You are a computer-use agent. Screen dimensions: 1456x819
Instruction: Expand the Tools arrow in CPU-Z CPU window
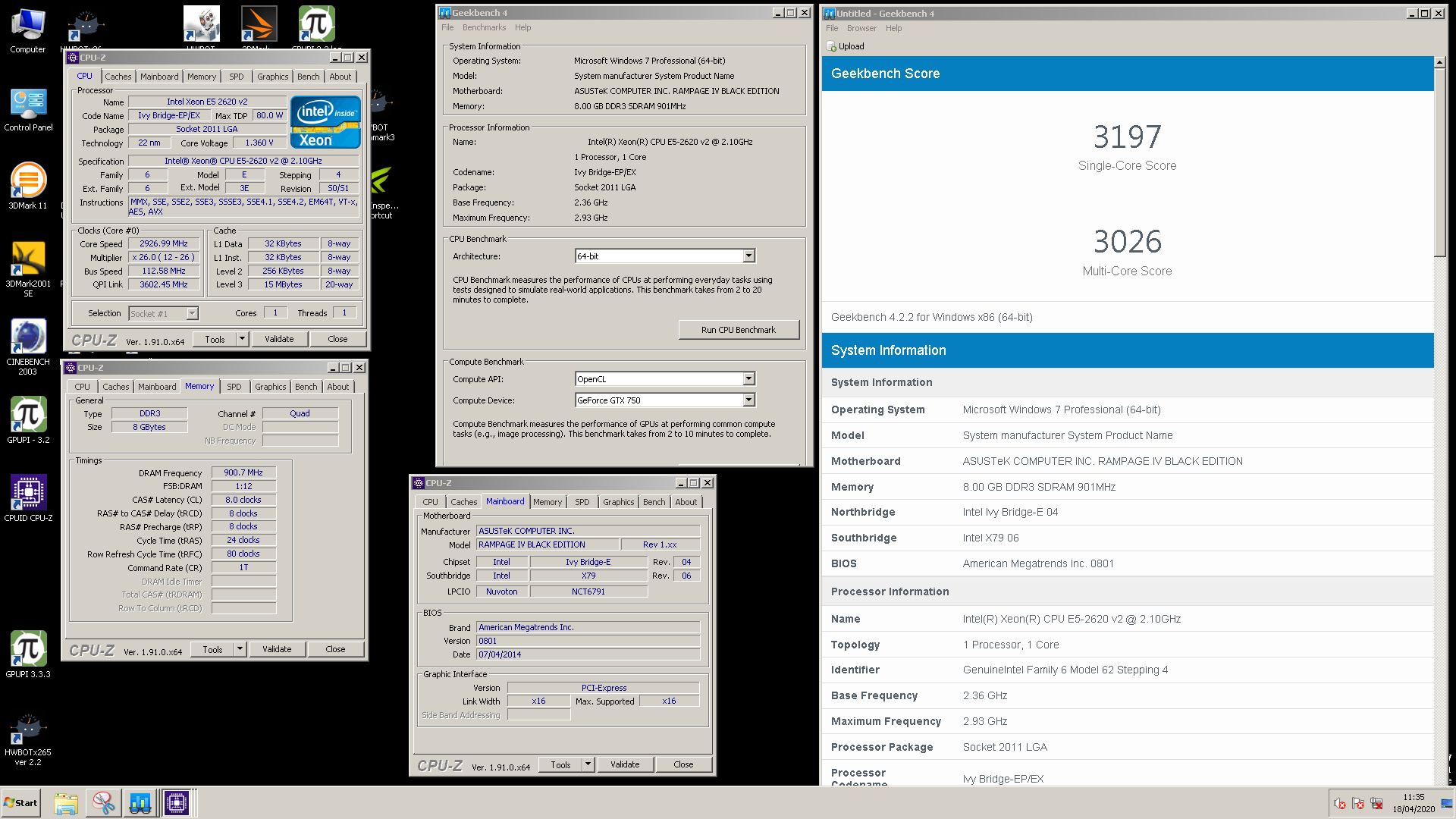243,339
